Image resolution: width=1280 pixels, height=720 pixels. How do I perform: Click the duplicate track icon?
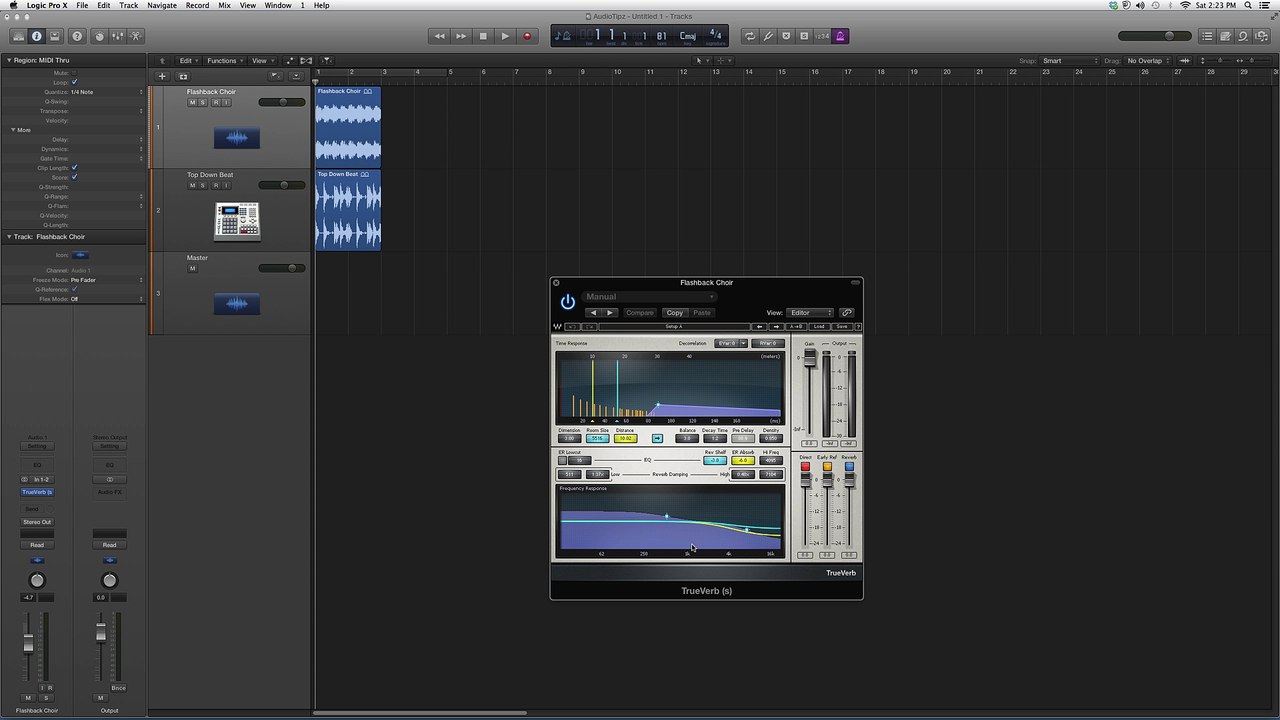[x=183, y=76]
